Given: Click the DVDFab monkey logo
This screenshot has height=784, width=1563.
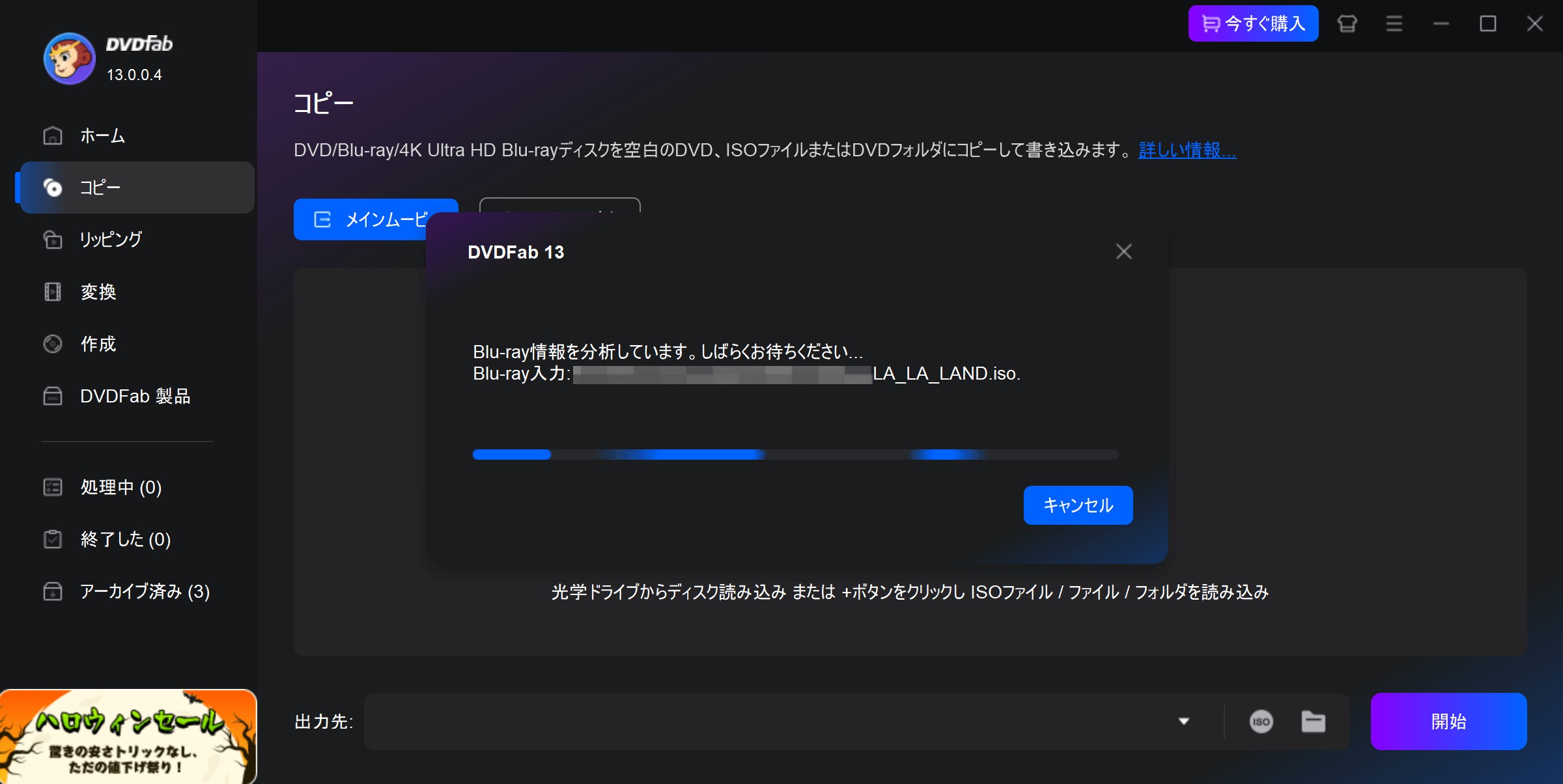Looking at the screenshot, I should [x=69, y=58].
